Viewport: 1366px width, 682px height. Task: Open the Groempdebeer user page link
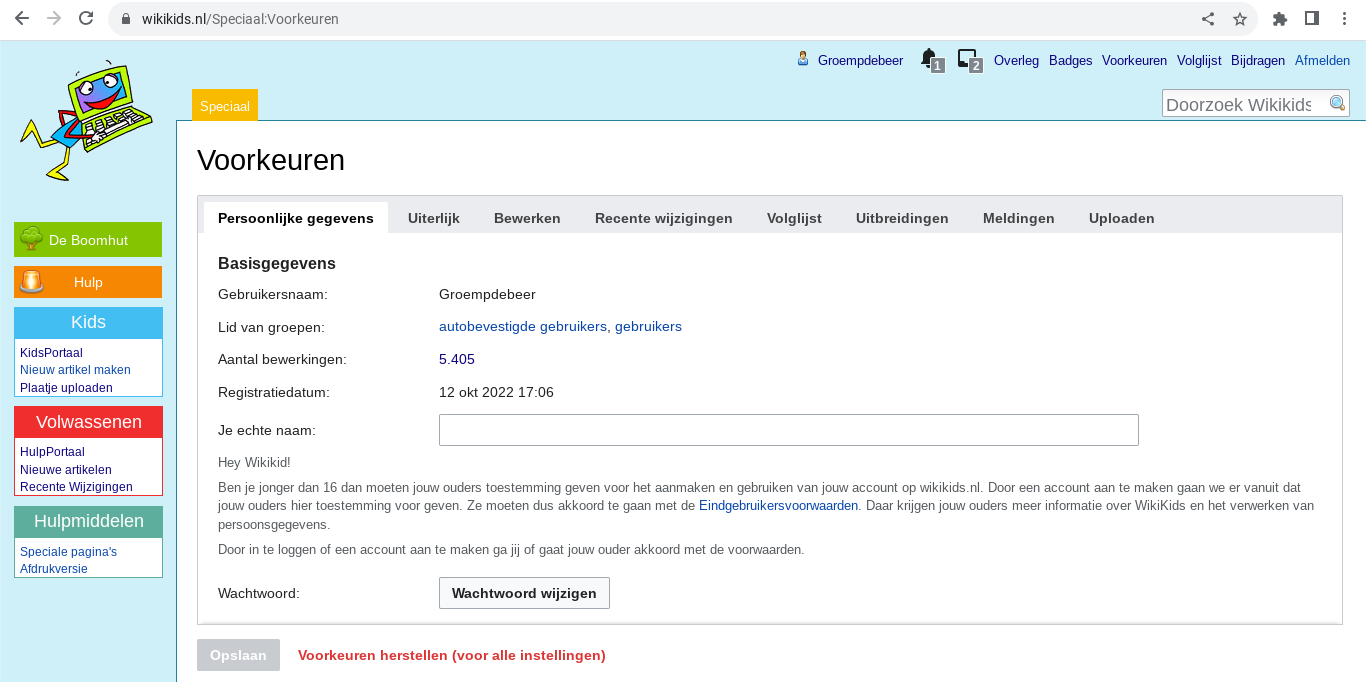(x=860, y=60)
